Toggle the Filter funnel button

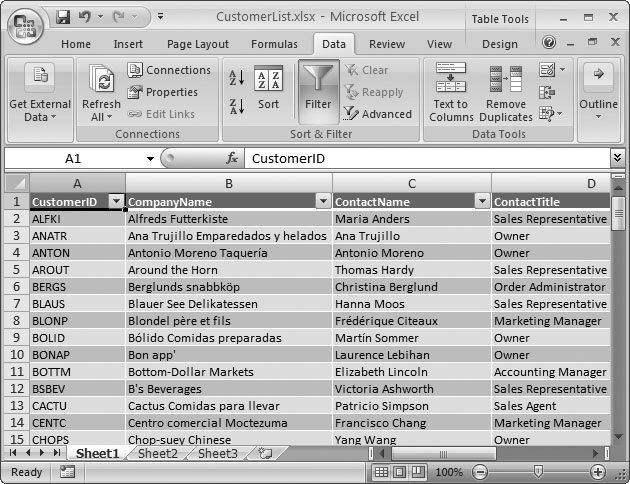click(318, 88)
